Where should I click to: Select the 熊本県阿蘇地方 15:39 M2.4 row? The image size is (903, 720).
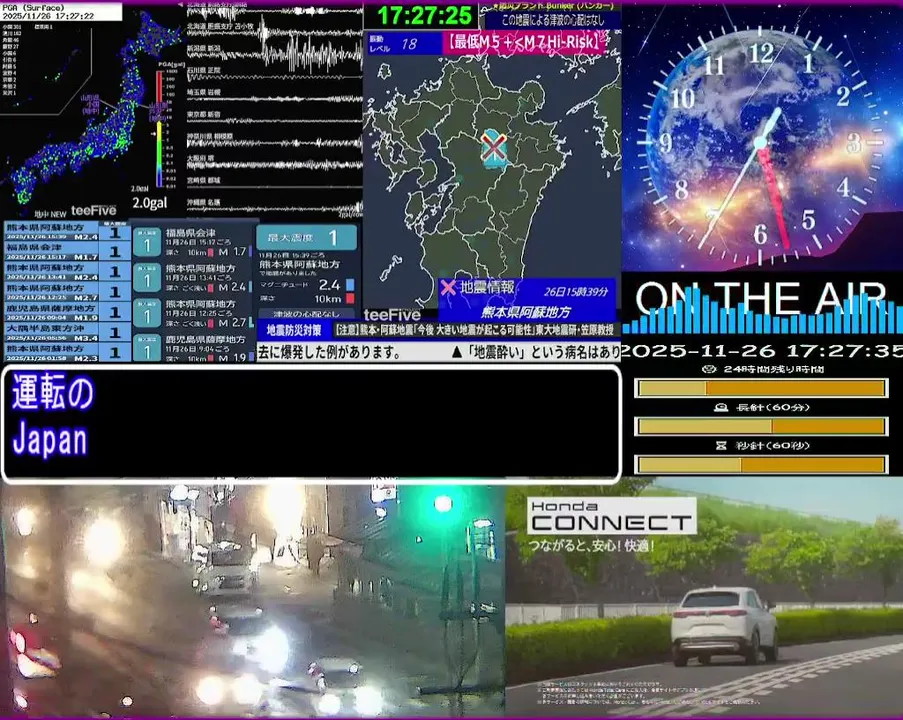pos(66,231)
